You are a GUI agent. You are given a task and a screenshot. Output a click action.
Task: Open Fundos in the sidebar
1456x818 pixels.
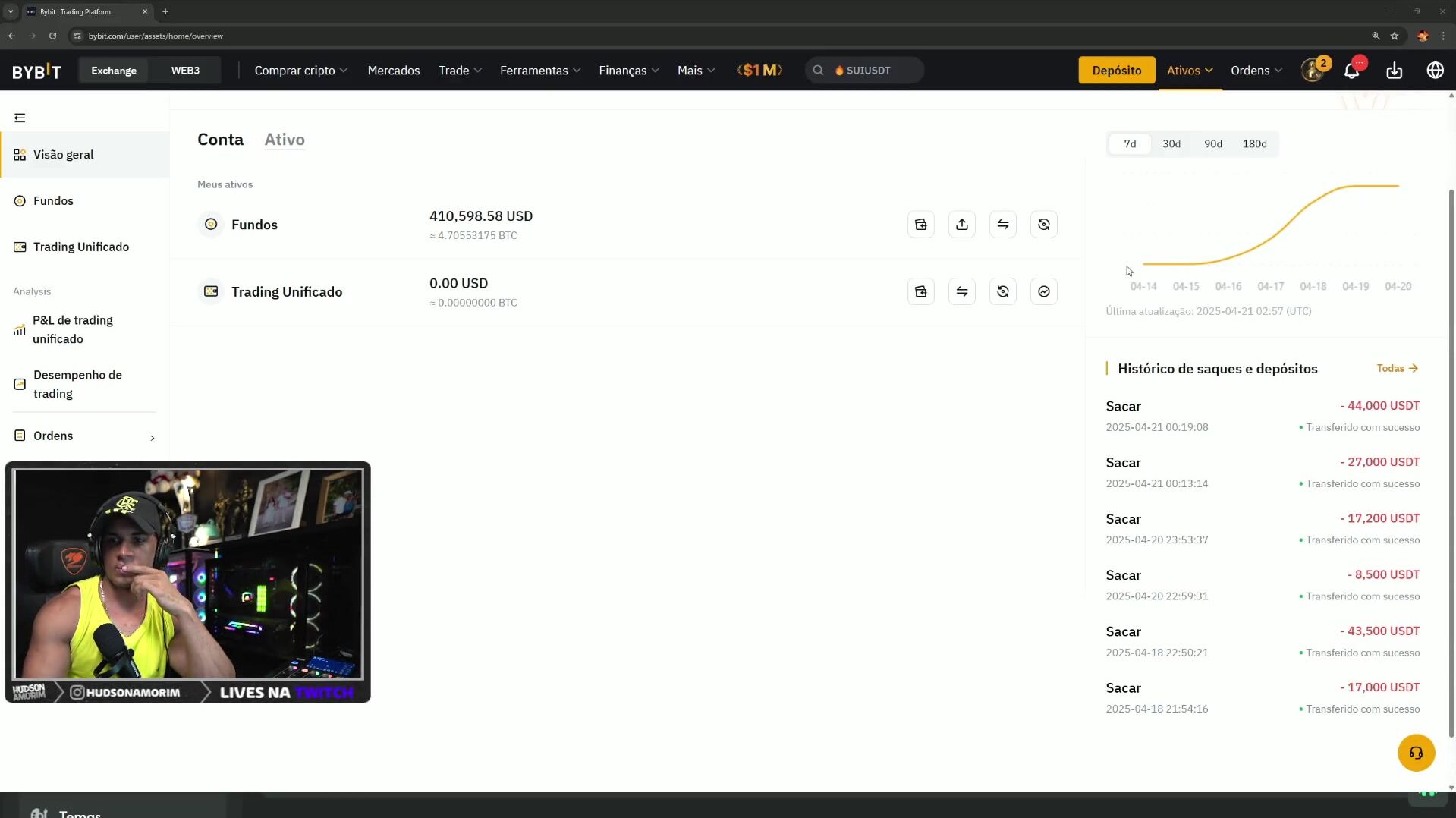(85, 201)
